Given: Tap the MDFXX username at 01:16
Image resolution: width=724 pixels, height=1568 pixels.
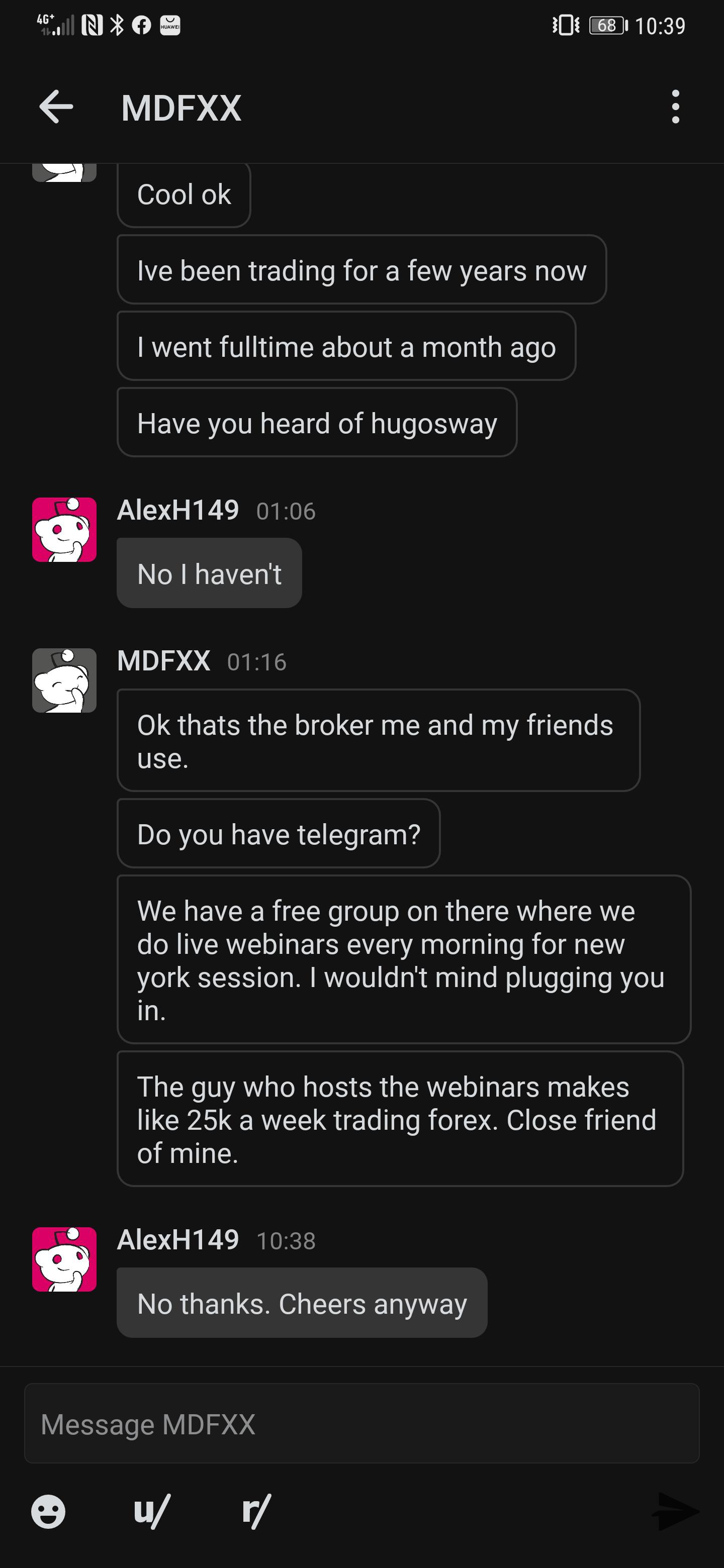Looking at the screenshot, I should pos(164,661).
